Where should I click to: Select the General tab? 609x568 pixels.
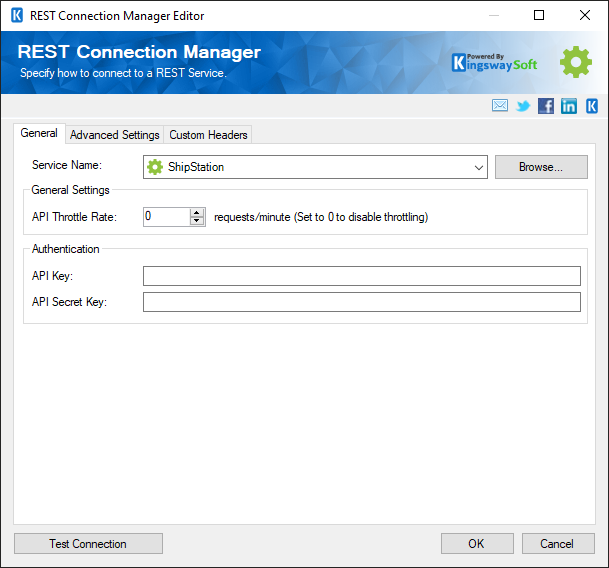(x=39, y=133)
